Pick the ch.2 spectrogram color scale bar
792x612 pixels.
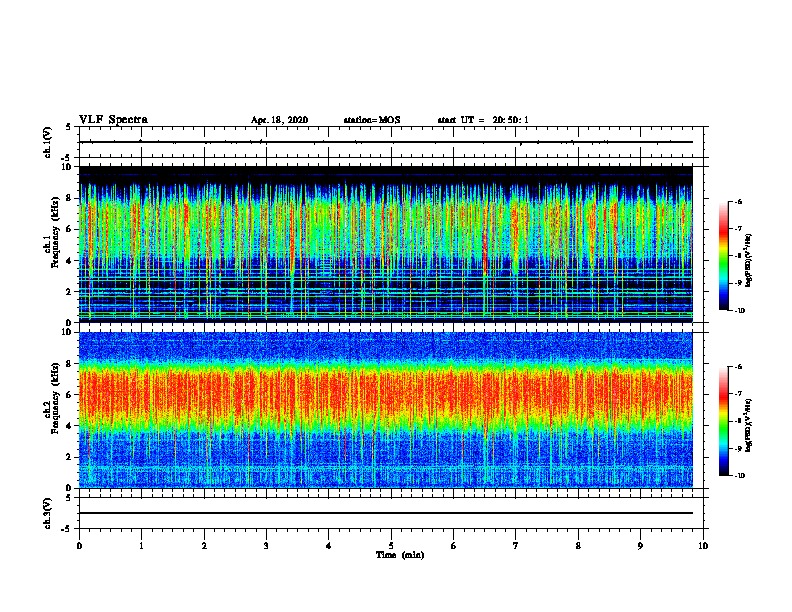coord(724,421)
